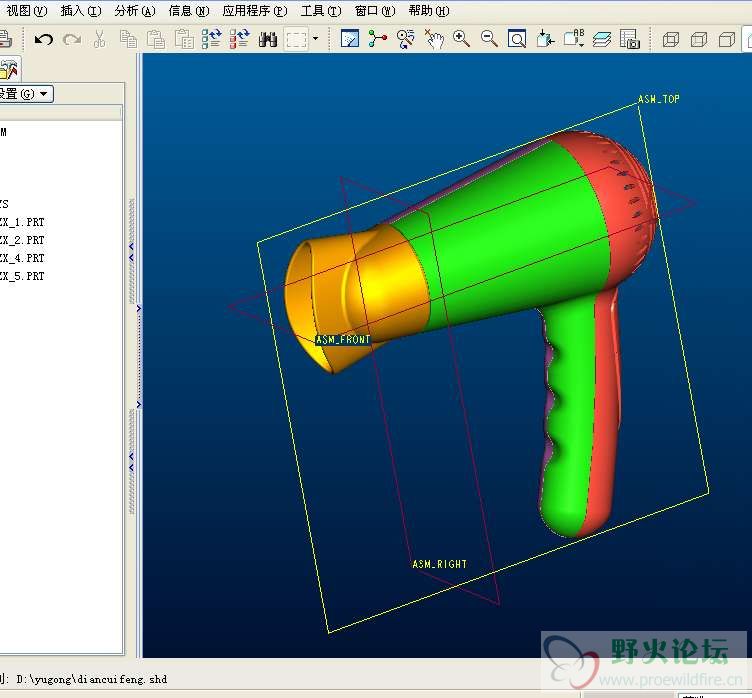
Task: Open the selection box dropdown arrow
Action: tap(316, 38)
